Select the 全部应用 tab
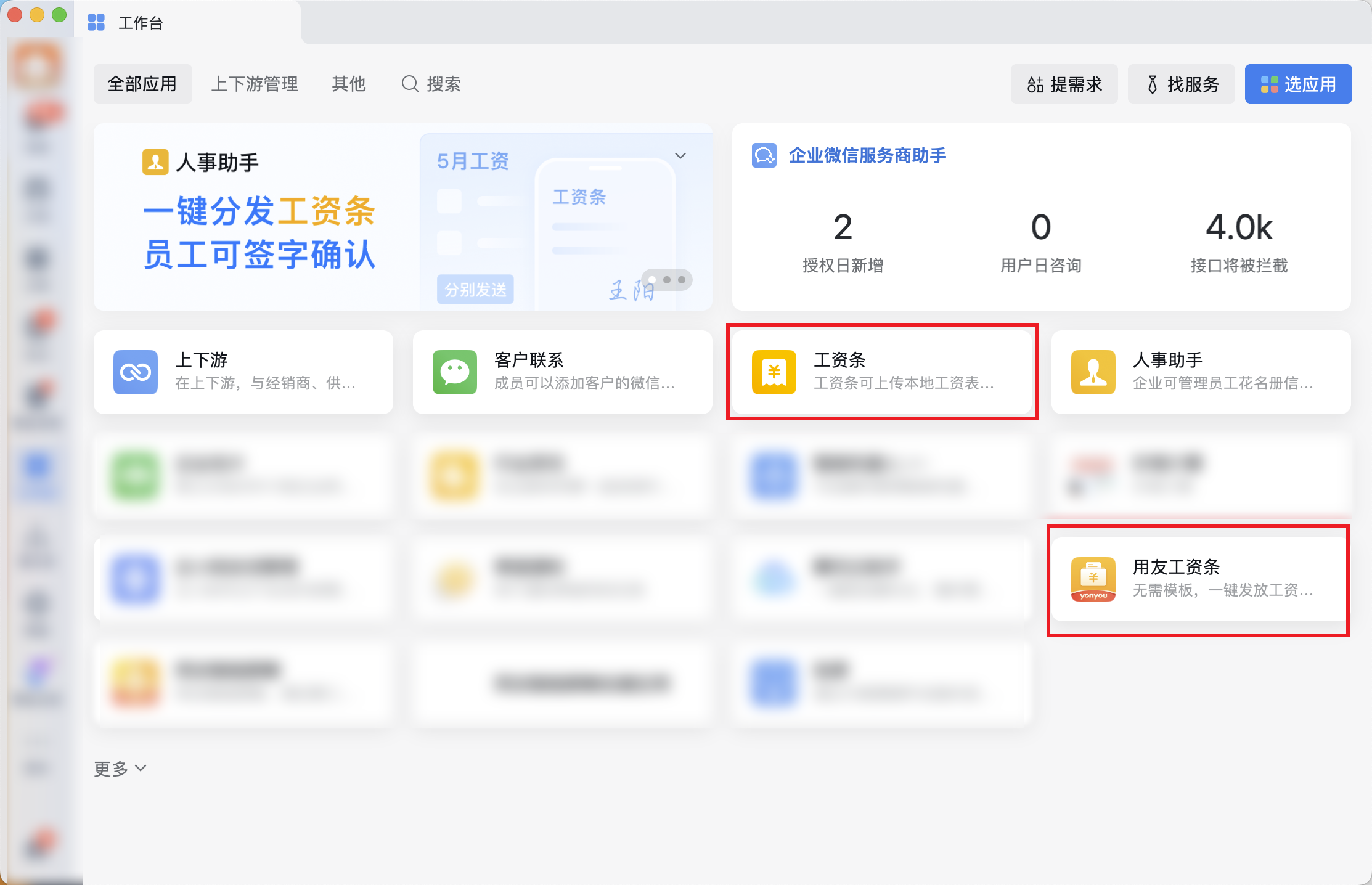Screen dimensions: 1372x885 142,84
